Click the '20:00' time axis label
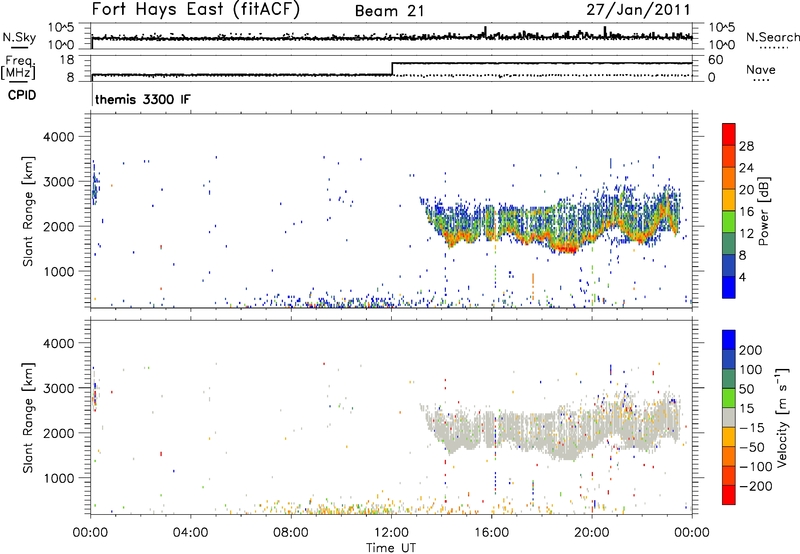The height and width of the screenshot is (554, 800). coord(591,533)
